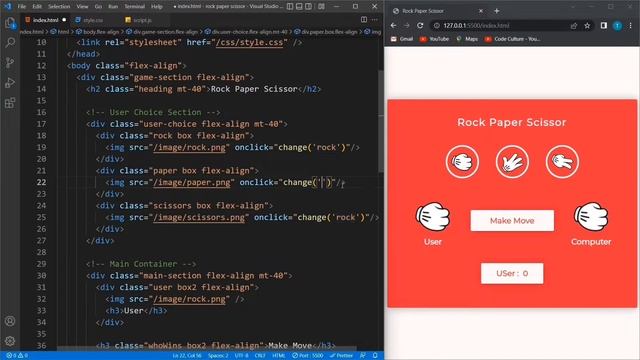Toggle secondary side bar layout icon
640x360 pixels.
(309, 7)
